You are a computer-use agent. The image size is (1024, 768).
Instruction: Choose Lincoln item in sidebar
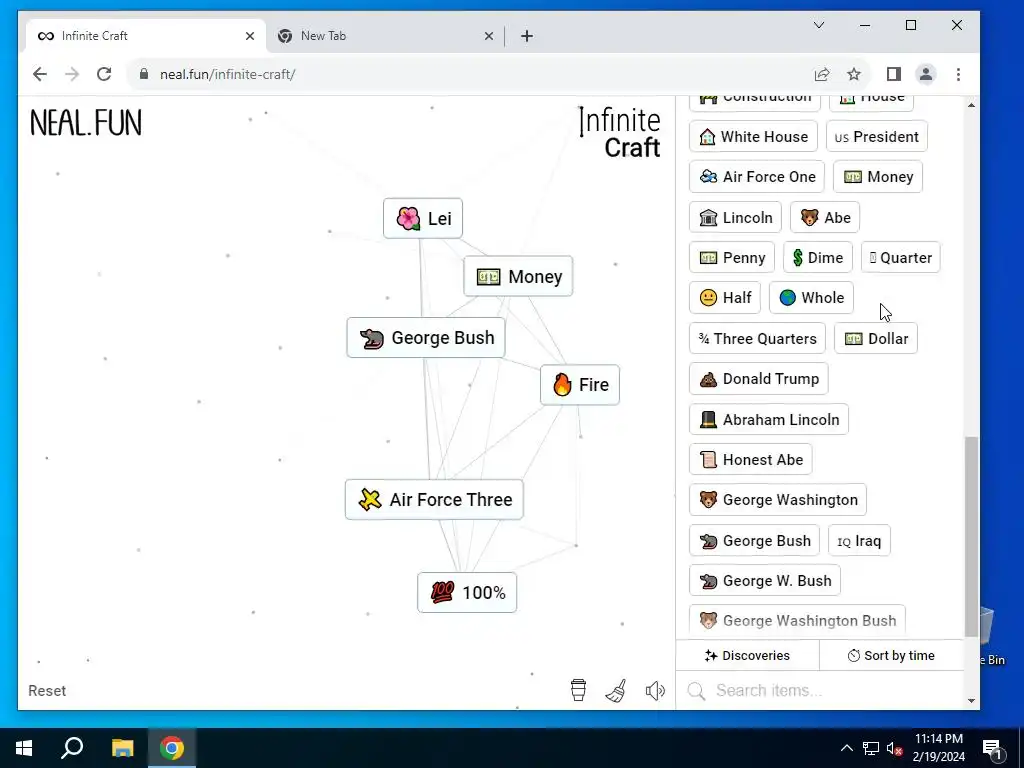[735, 217]
